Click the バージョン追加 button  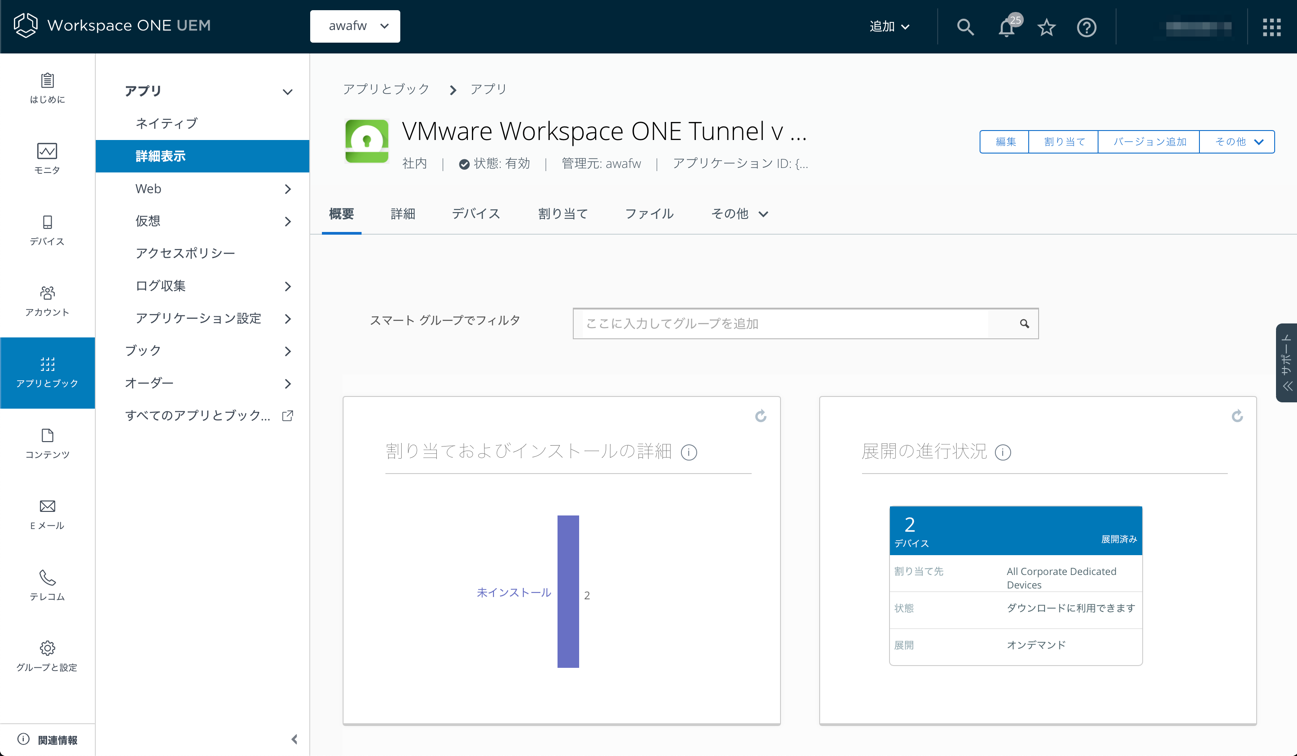coord(1149,142)
